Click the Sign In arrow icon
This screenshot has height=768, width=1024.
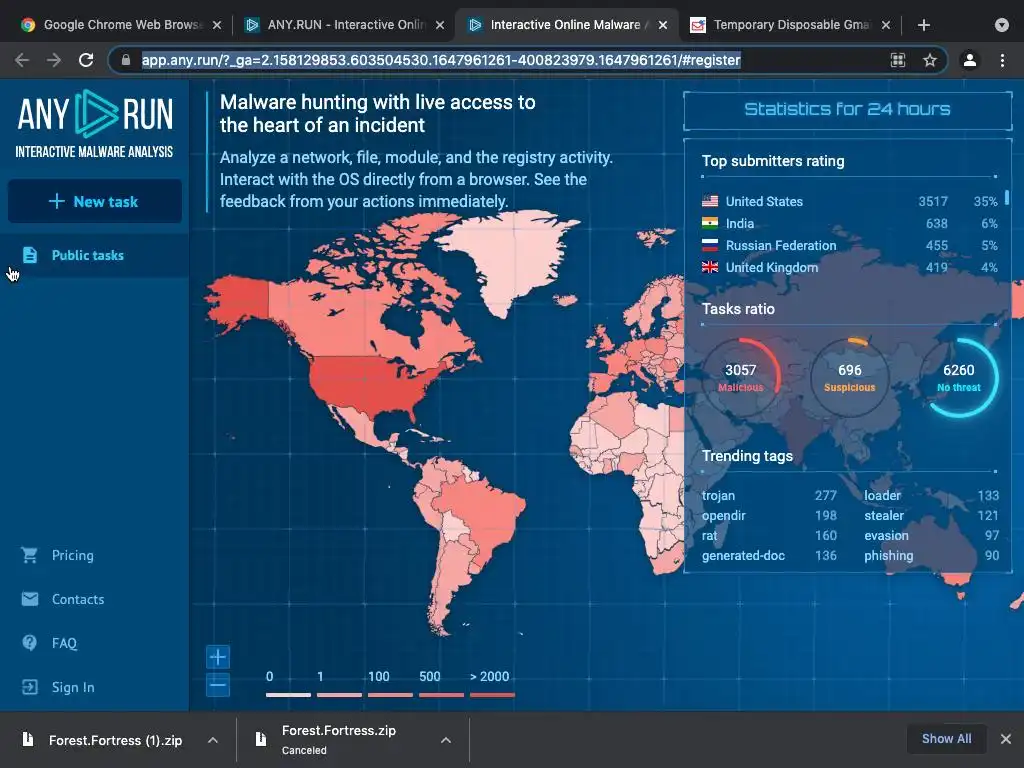(30, 687)
